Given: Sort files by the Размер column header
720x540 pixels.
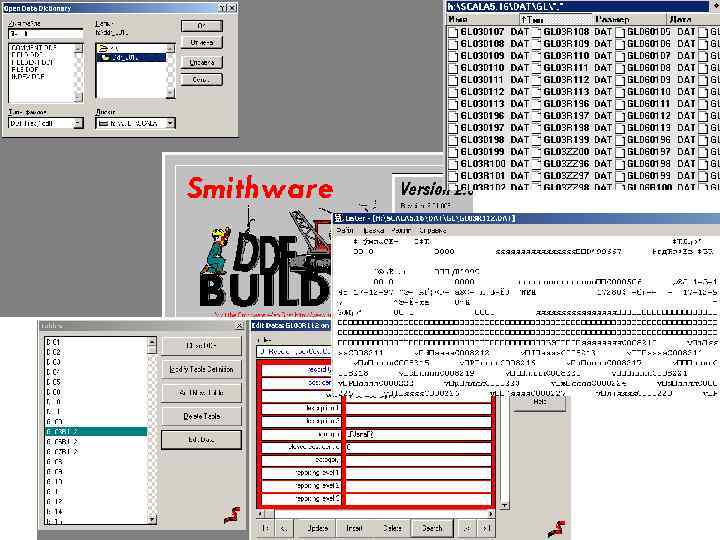Looking at the screenshot, I should click(630, 19).
